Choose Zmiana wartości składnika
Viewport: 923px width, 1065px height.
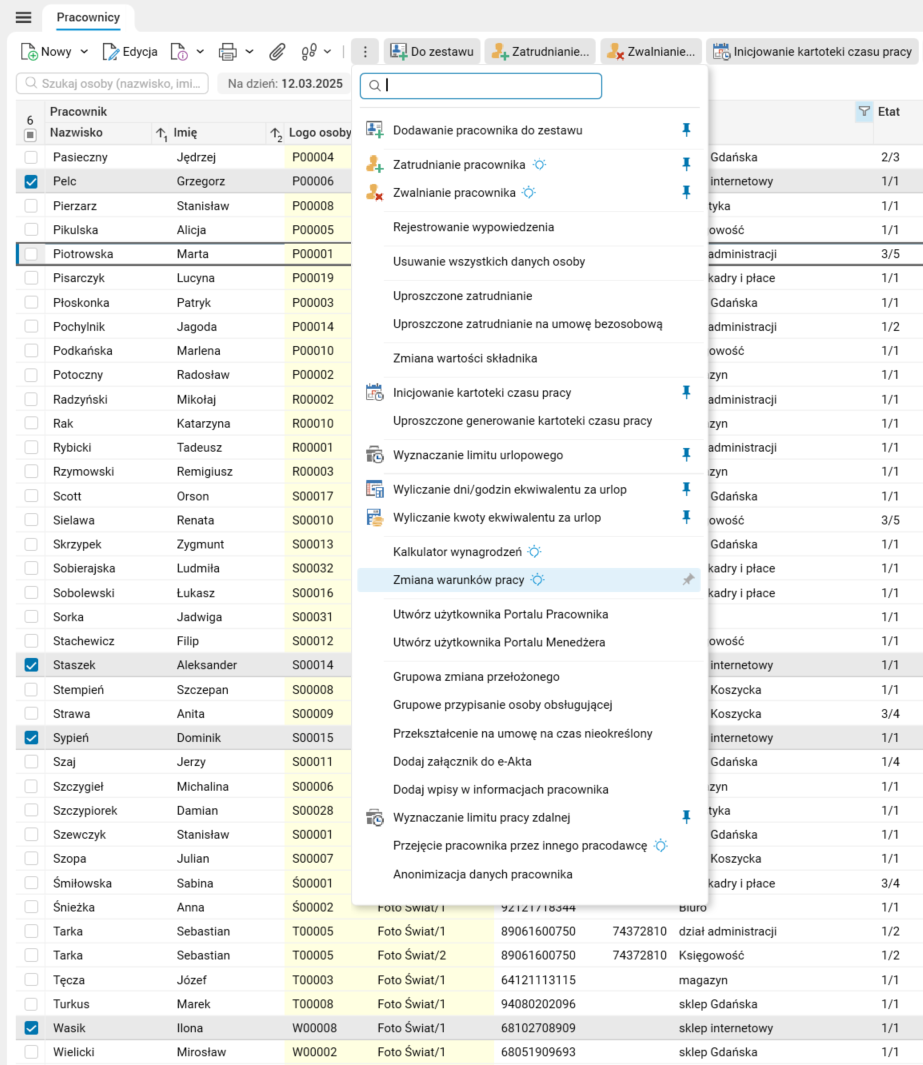(465, 358)
